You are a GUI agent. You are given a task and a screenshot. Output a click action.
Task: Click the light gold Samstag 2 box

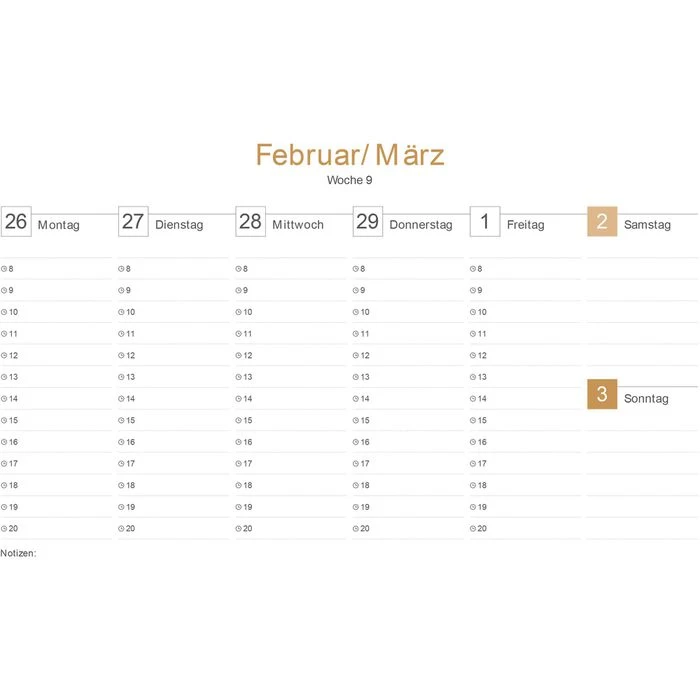602,222
